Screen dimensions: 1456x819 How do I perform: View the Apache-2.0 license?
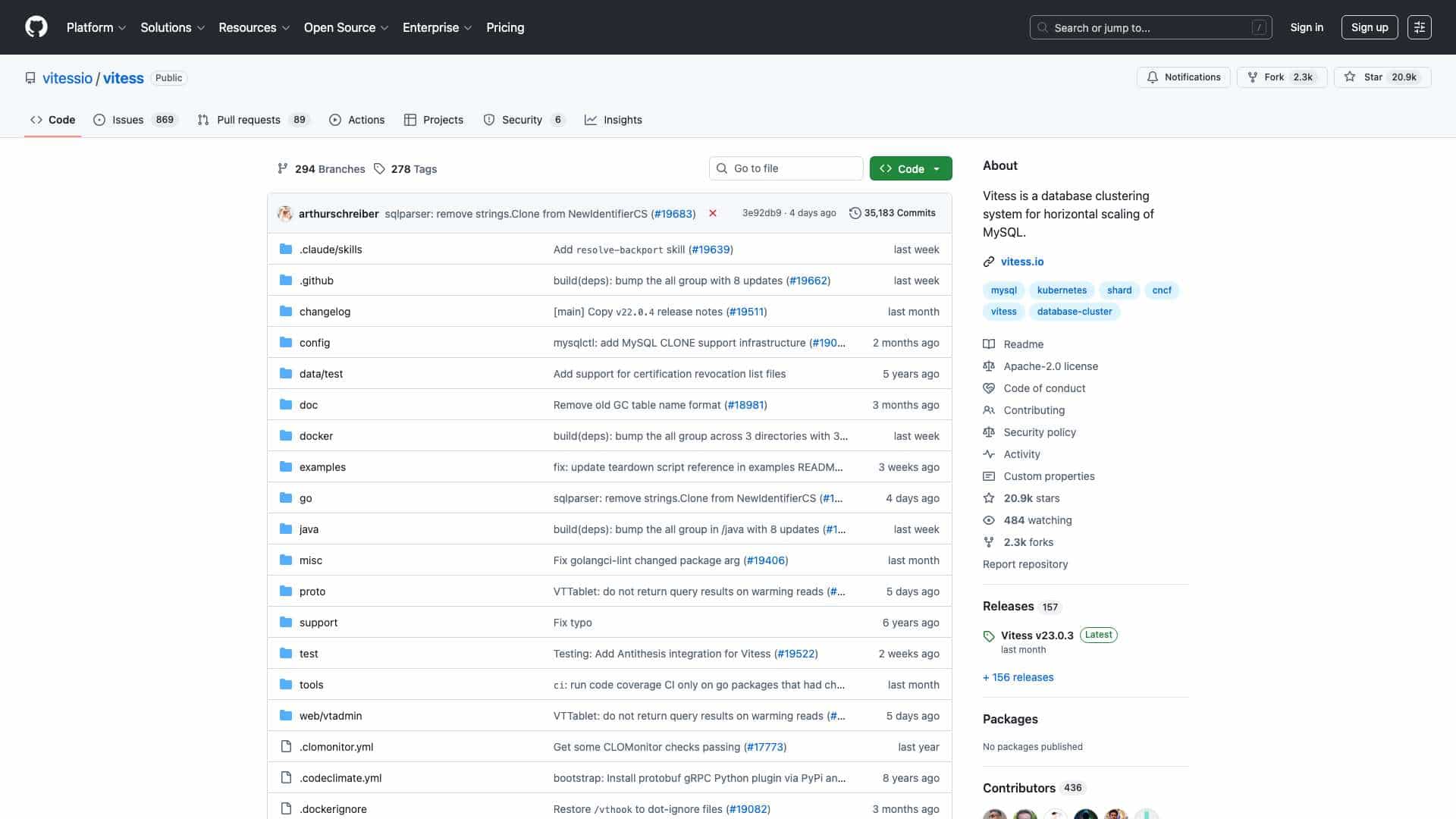pos(1050,366)
